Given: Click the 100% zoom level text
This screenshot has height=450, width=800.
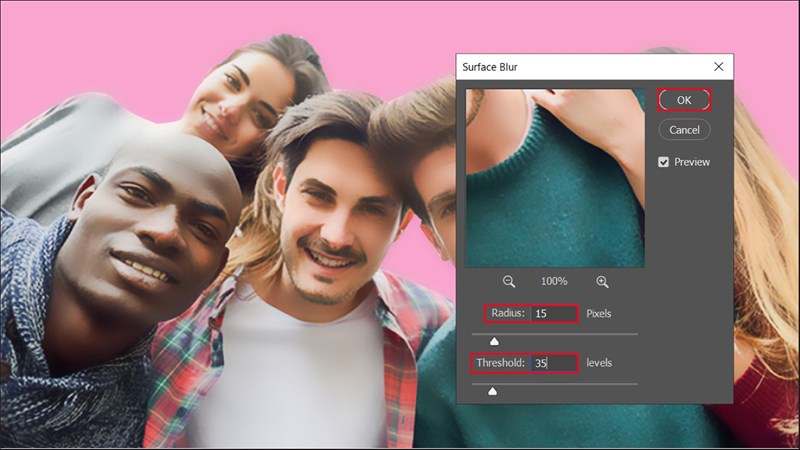Looking at the screenshot, I should [554, 281].
